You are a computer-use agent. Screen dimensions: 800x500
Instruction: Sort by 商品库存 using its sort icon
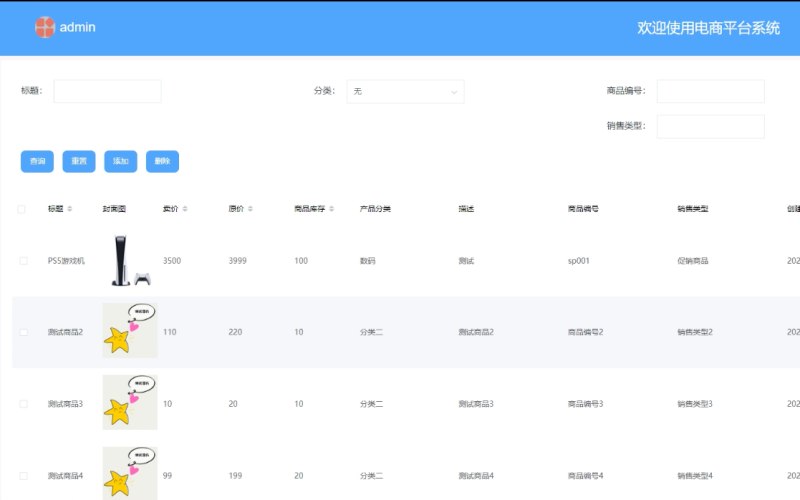click(x=332, y=209)
